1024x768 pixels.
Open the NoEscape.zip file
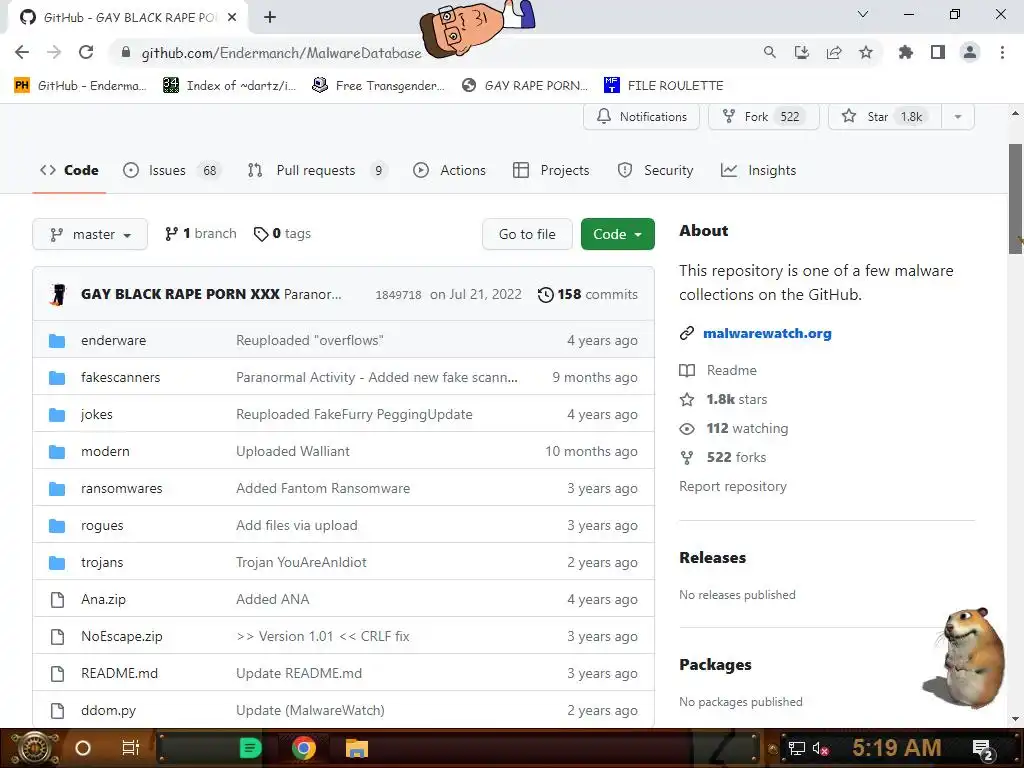(x=121, y=637)
